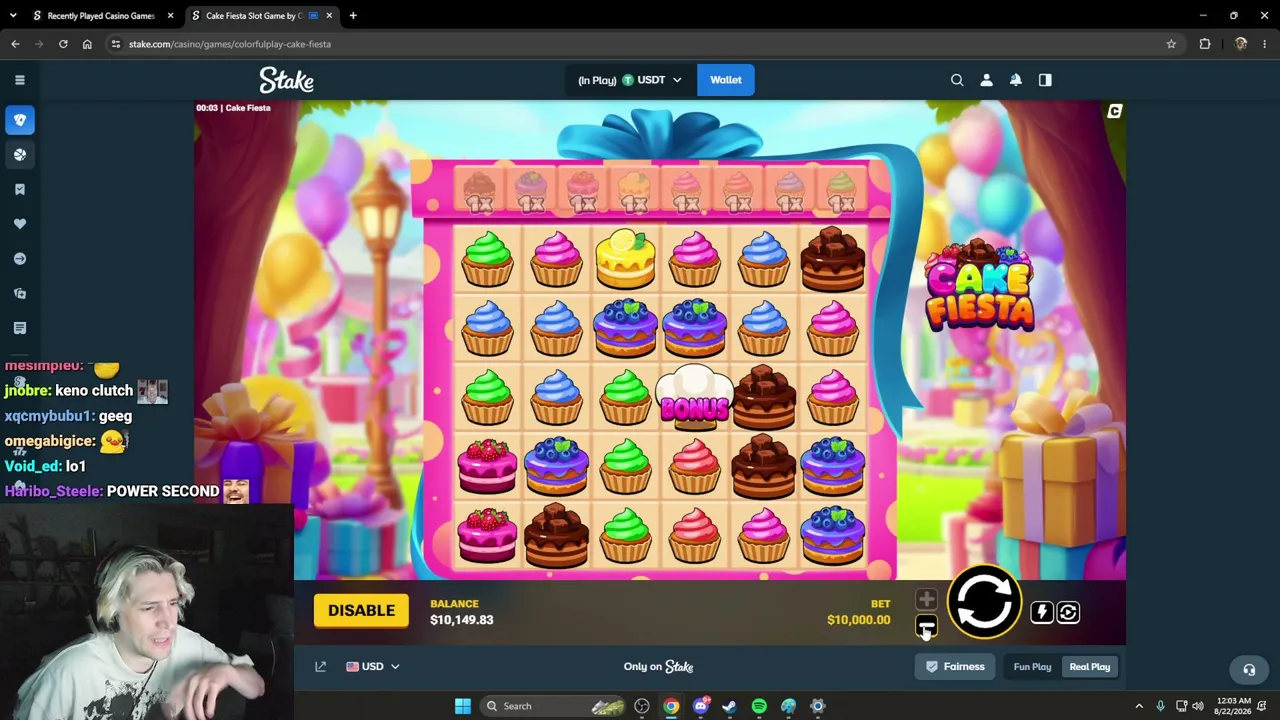Open the Chrome profile avatar
This screenshot has height=720, width=1280.
(1241, 44)
